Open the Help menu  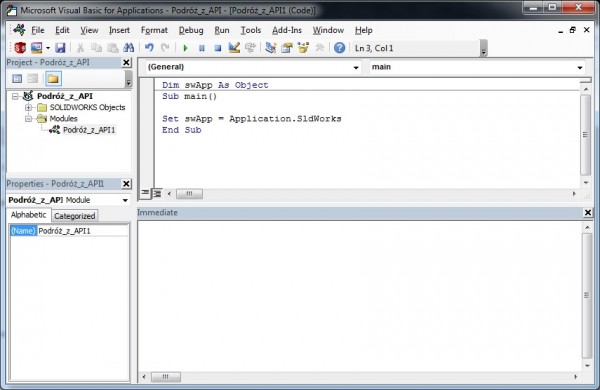pos(364,30)
